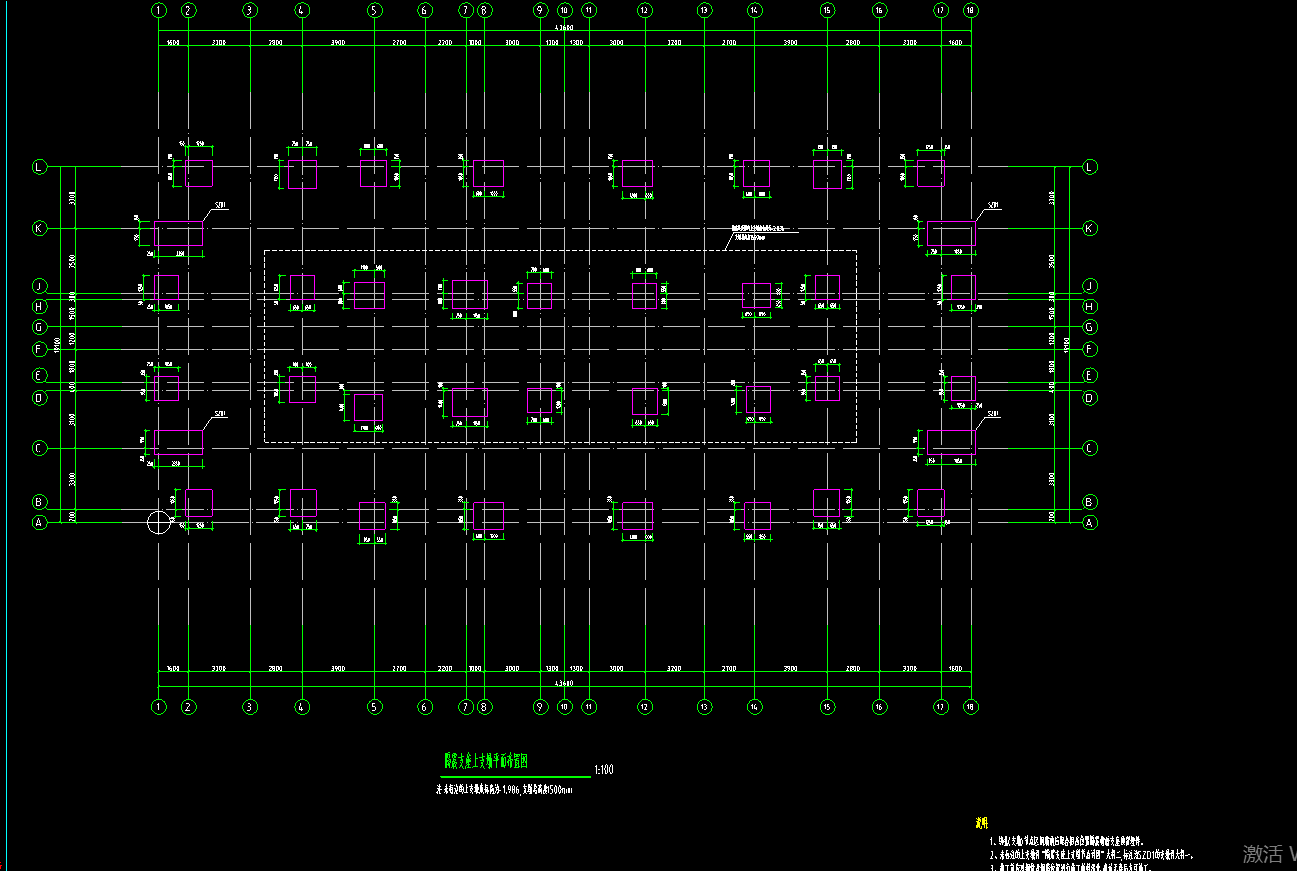
Task: Select axis bubble 18 in the top row
Action: tap(970, 10)
